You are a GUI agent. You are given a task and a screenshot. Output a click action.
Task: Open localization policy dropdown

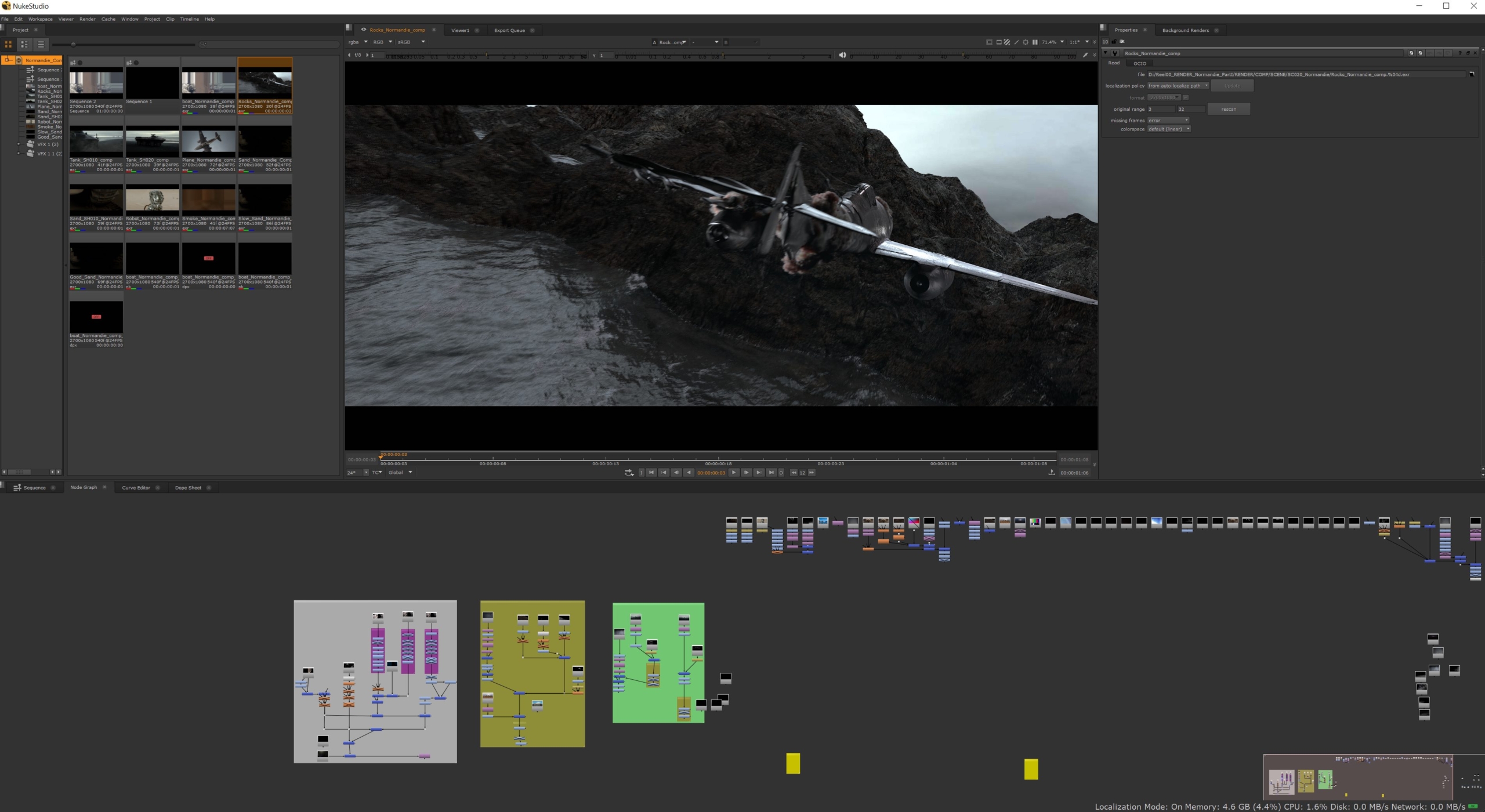pyautogui.click(x=1178, y=86)
